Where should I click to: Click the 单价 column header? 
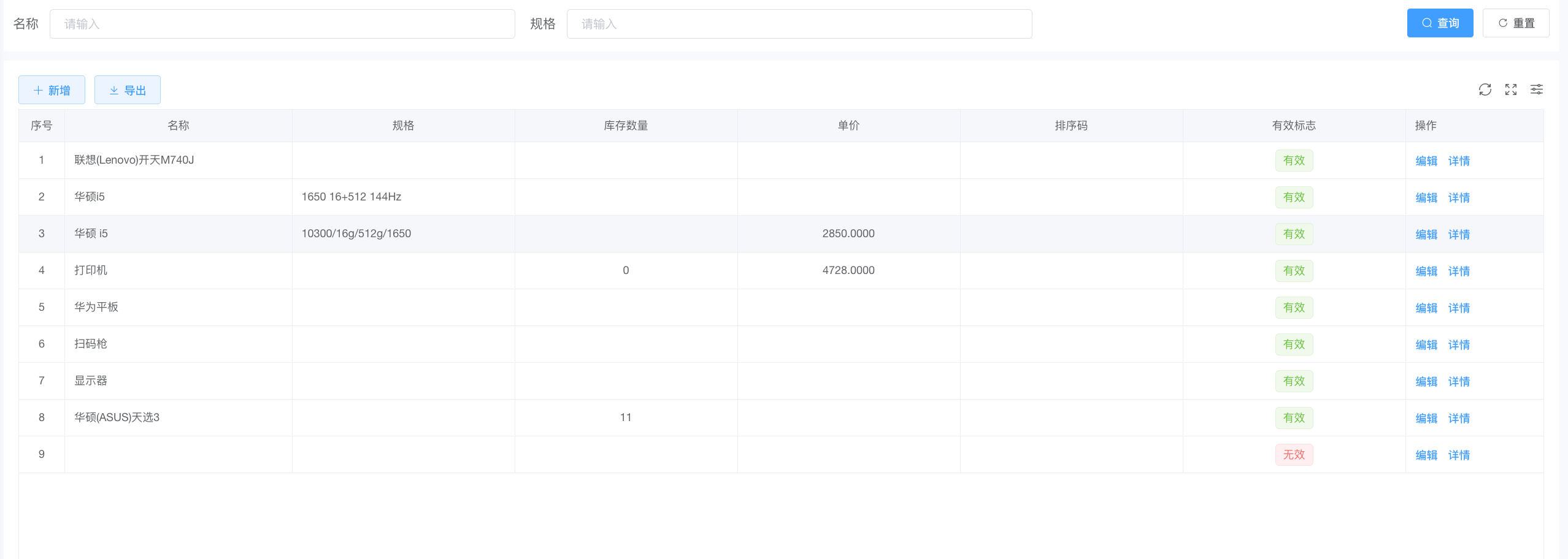(x=848, y=126)
